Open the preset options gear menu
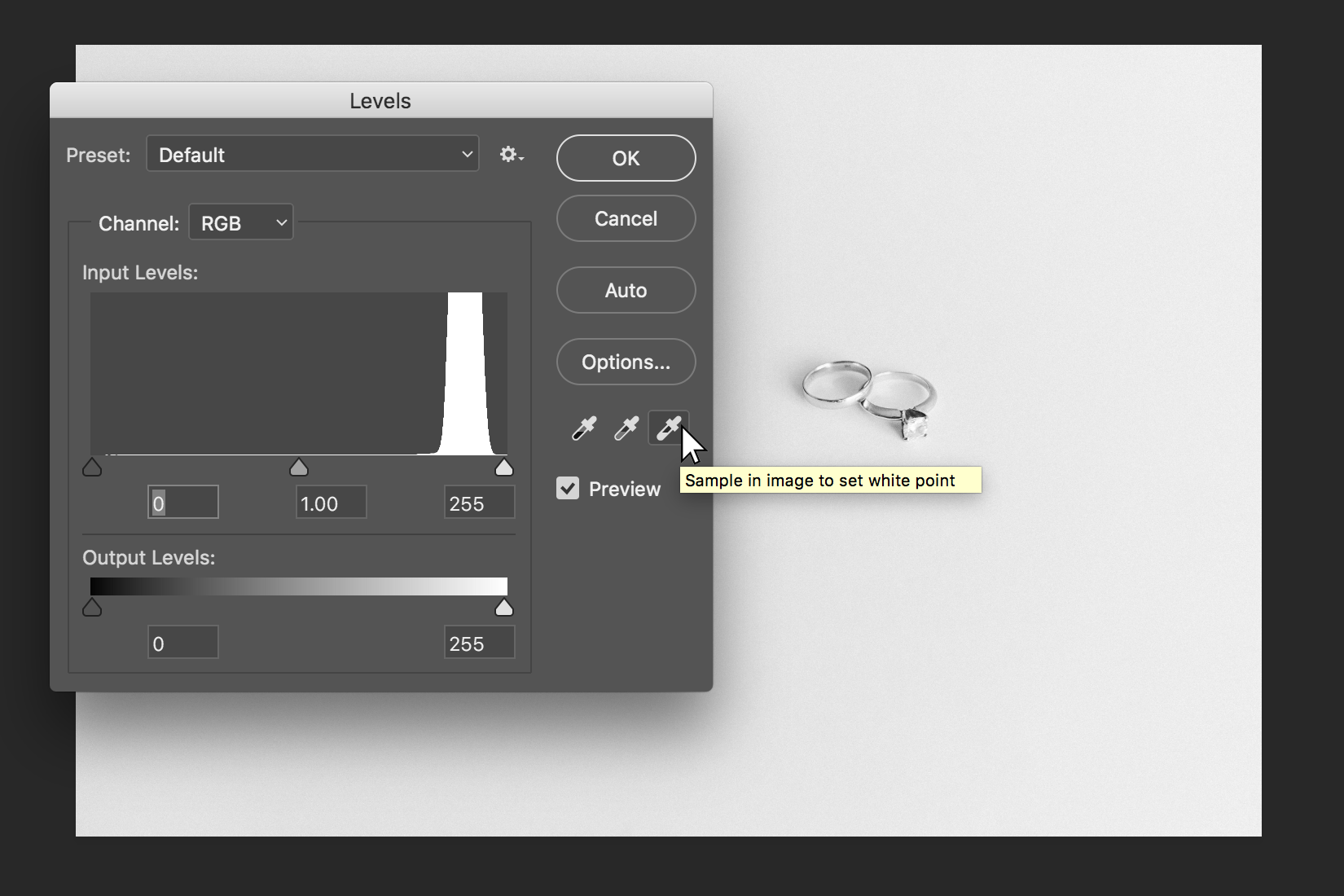The image size is (1344, 896). point(511,155)
